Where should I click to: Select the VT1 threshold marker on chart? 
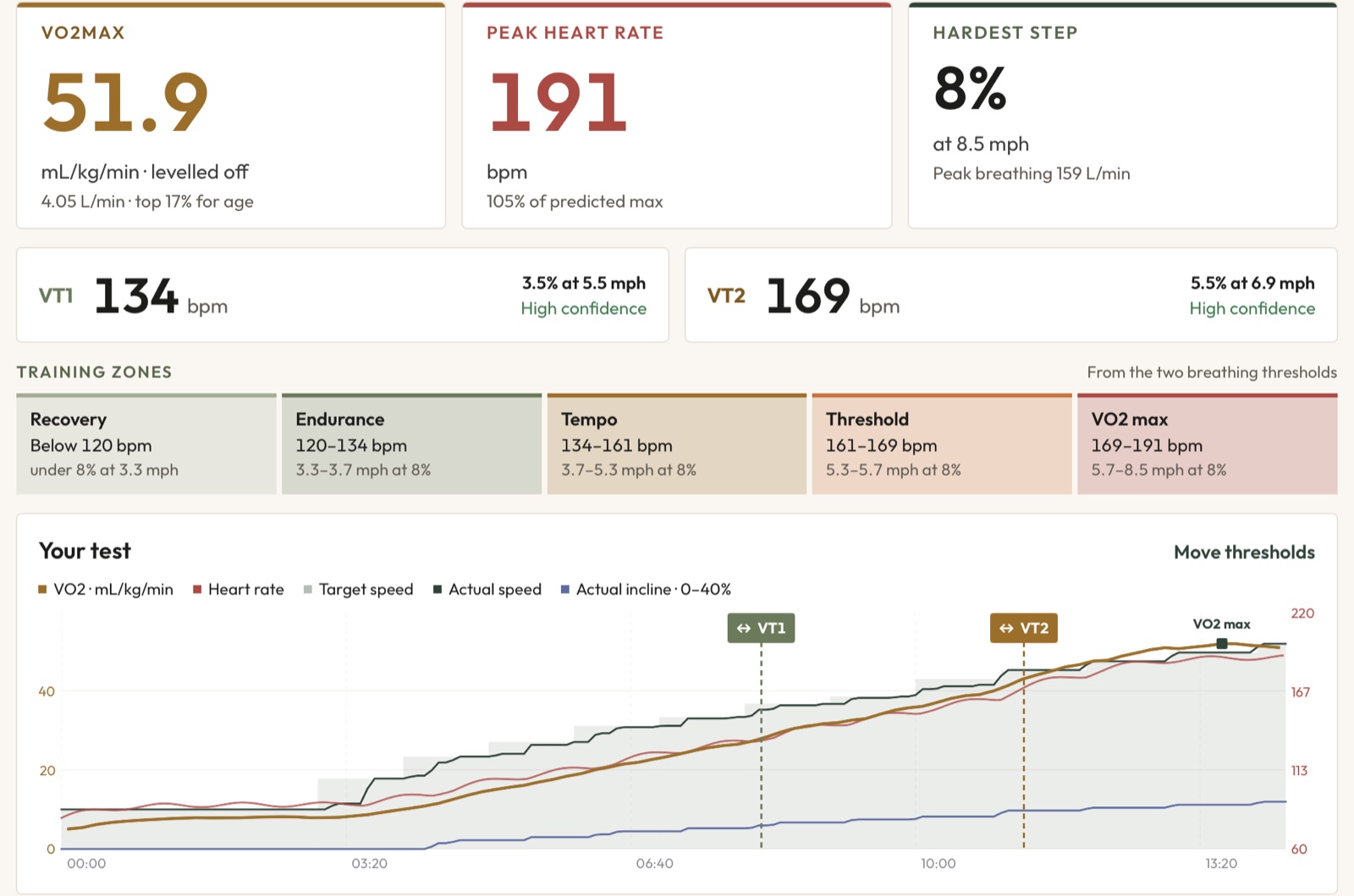pyautogui.click(x=761, y=628)
